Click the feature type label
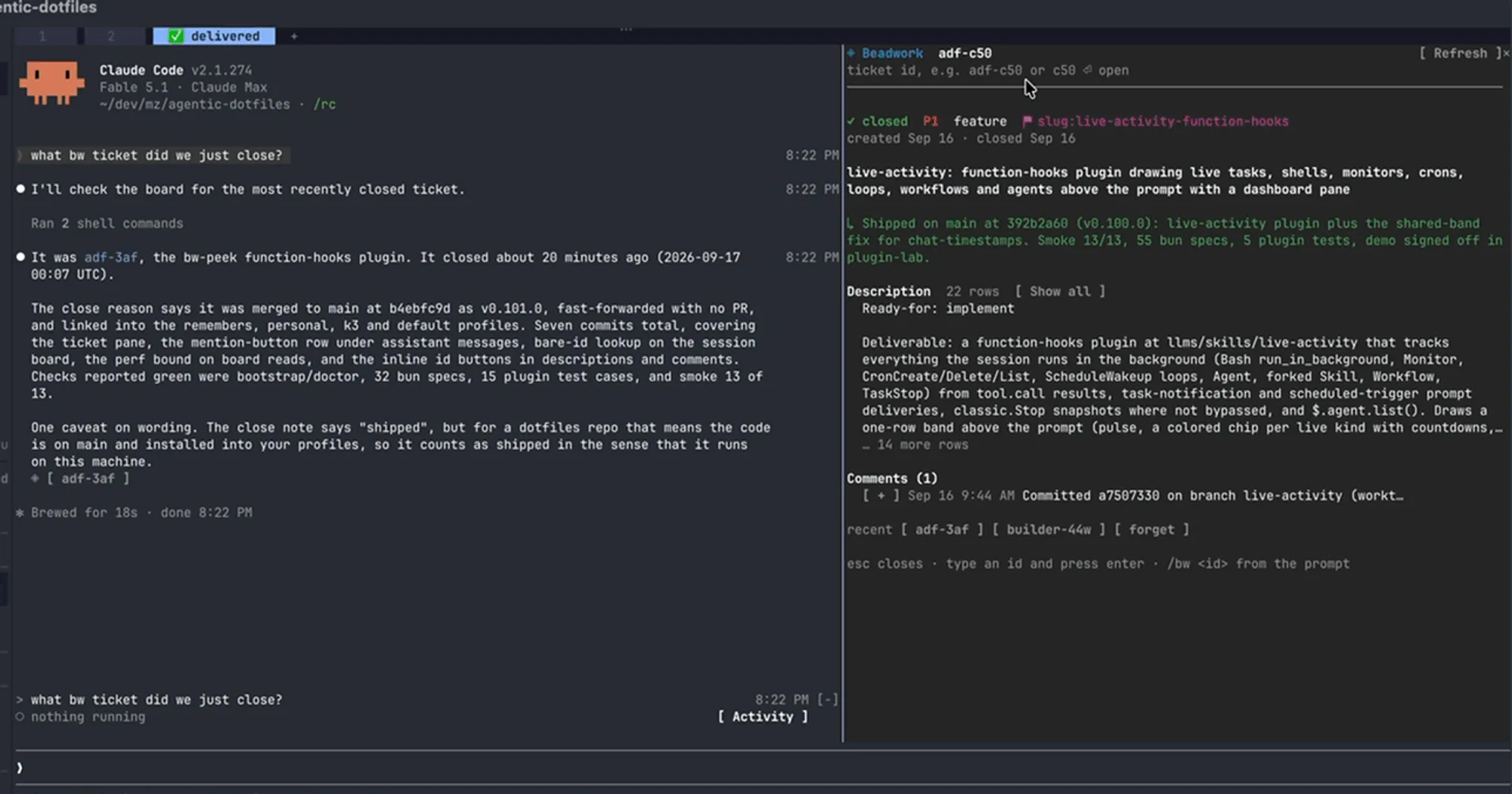Viewport: 1512px width, 794px height. [x=980, y=121]
